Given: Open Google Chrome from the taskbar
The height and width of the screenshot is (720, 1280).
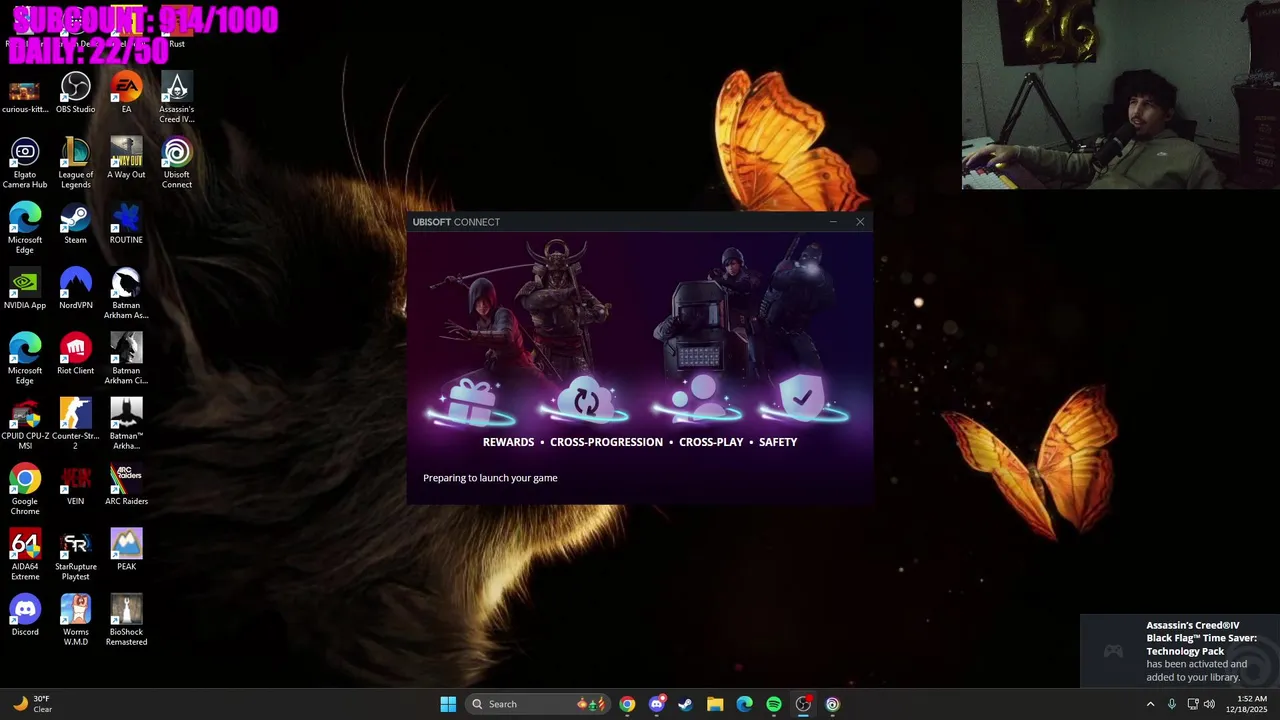Looking at the screenshot, I should tap(627, 704).
